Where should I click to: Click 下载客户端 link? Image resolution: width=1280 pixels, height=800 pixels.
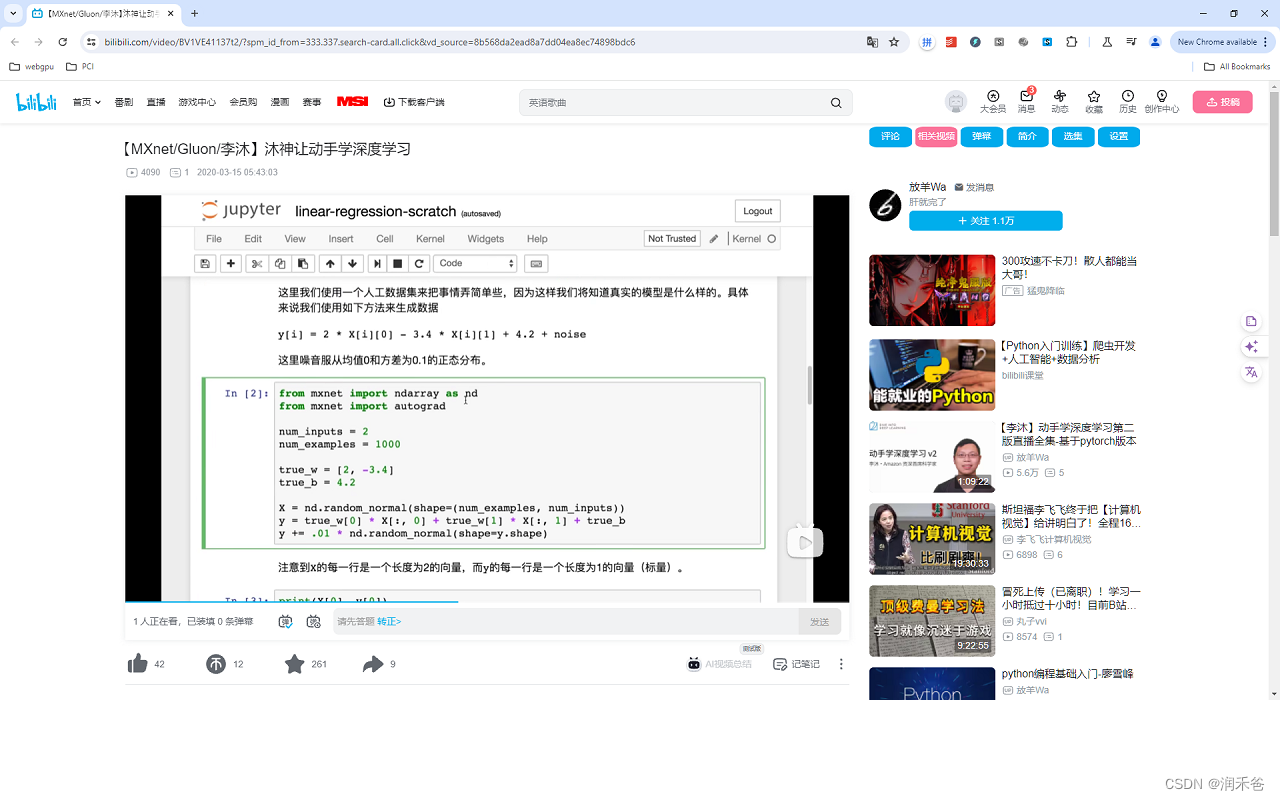coord(414,102)
